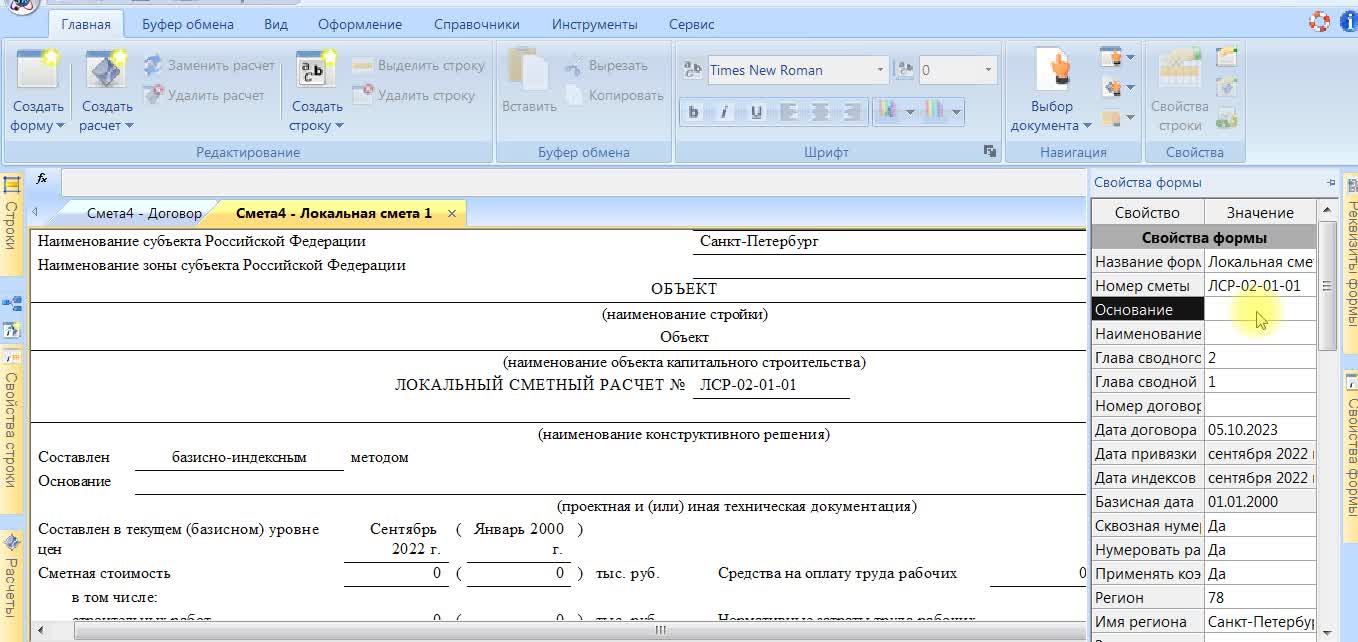
Task: Open help via the lifebuoy icon
Action: (1320, 21)
